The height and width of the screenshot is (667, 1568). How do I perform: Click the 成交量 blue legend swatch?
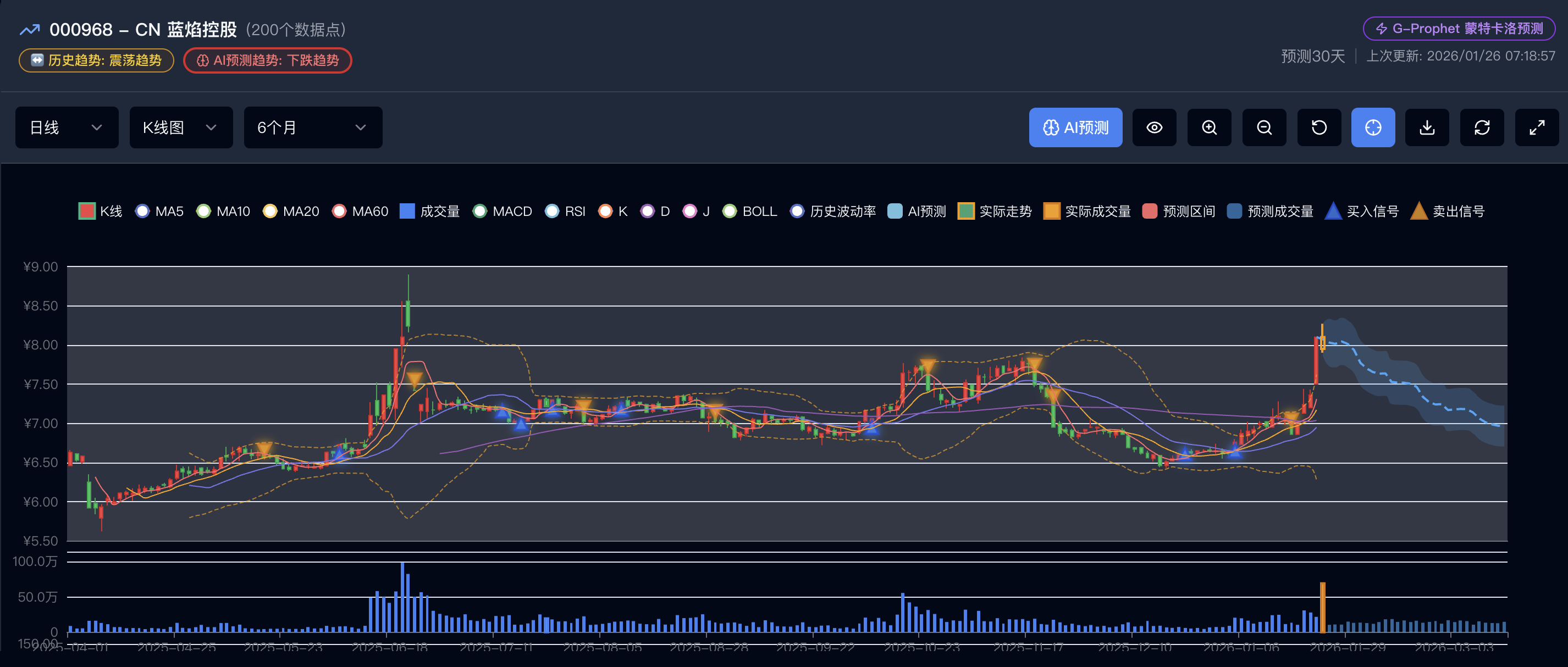point(407,211)
